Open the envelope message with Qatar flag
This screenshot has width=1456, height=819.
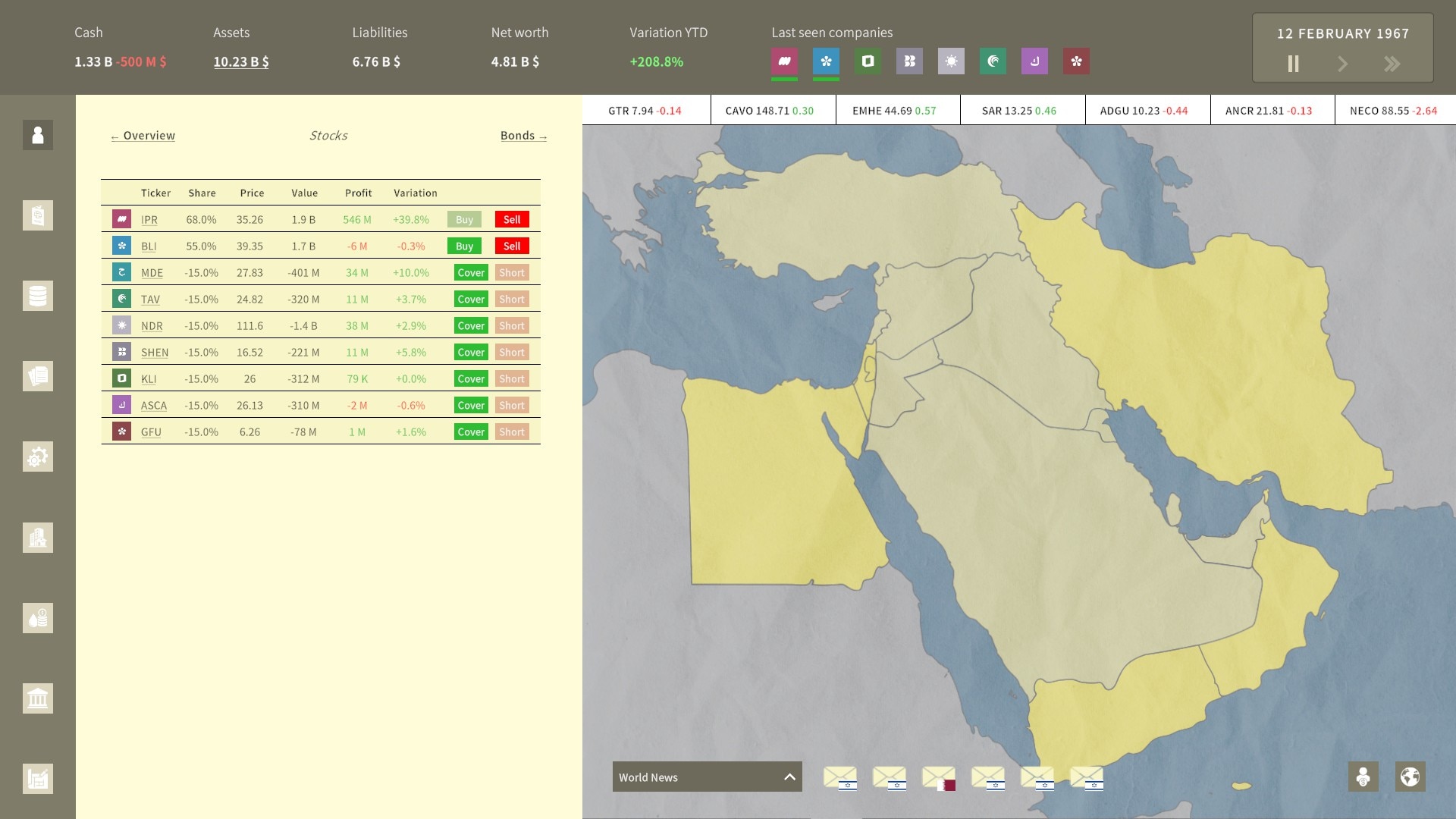pyautogui.click(x=939, y=777)
